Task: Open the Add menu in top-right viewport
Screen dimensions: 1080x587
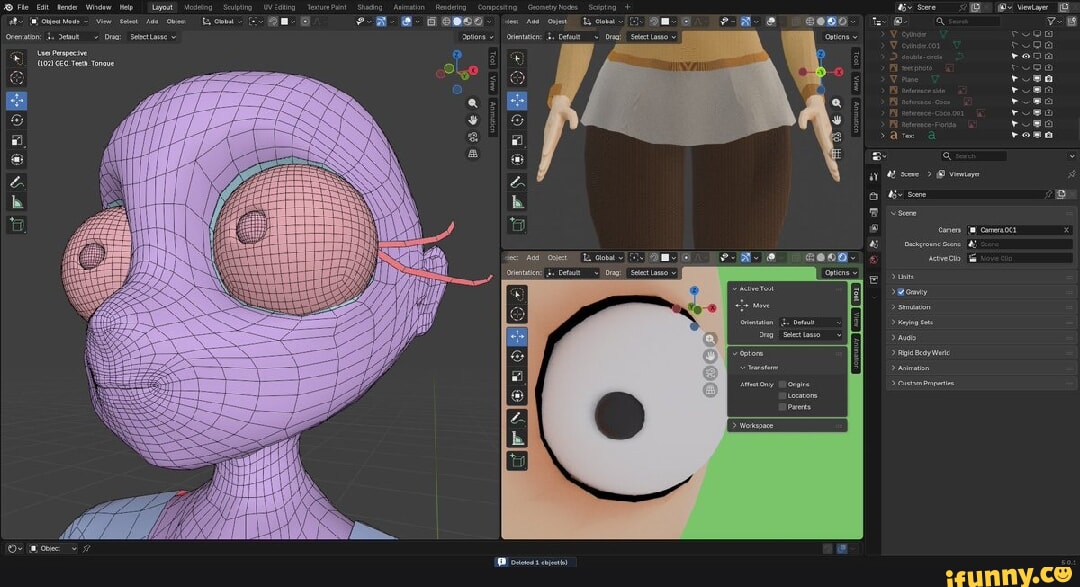Action: 532,21
